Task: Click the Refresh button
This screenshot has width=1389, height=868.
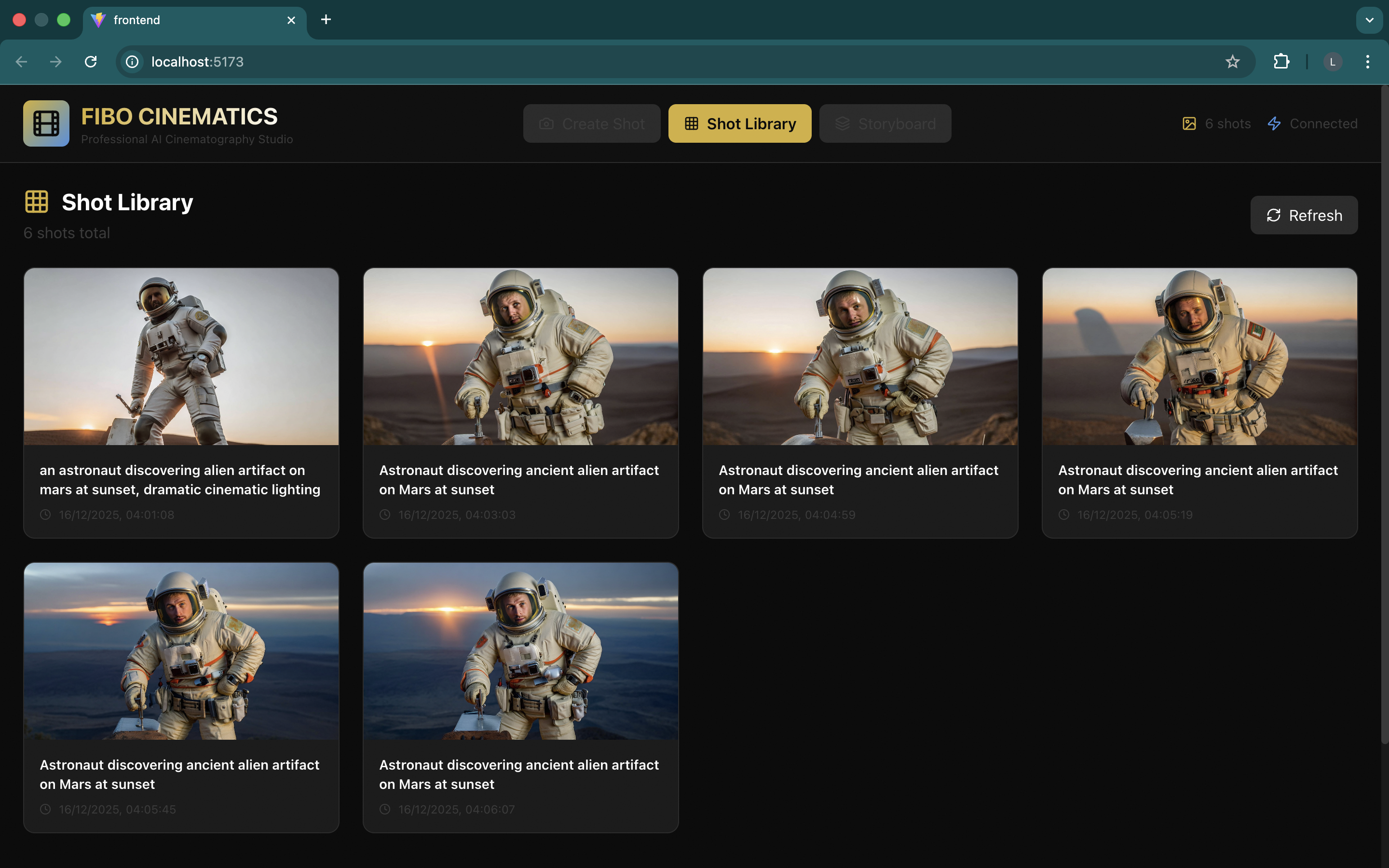Action: (x=1304, y=215)
